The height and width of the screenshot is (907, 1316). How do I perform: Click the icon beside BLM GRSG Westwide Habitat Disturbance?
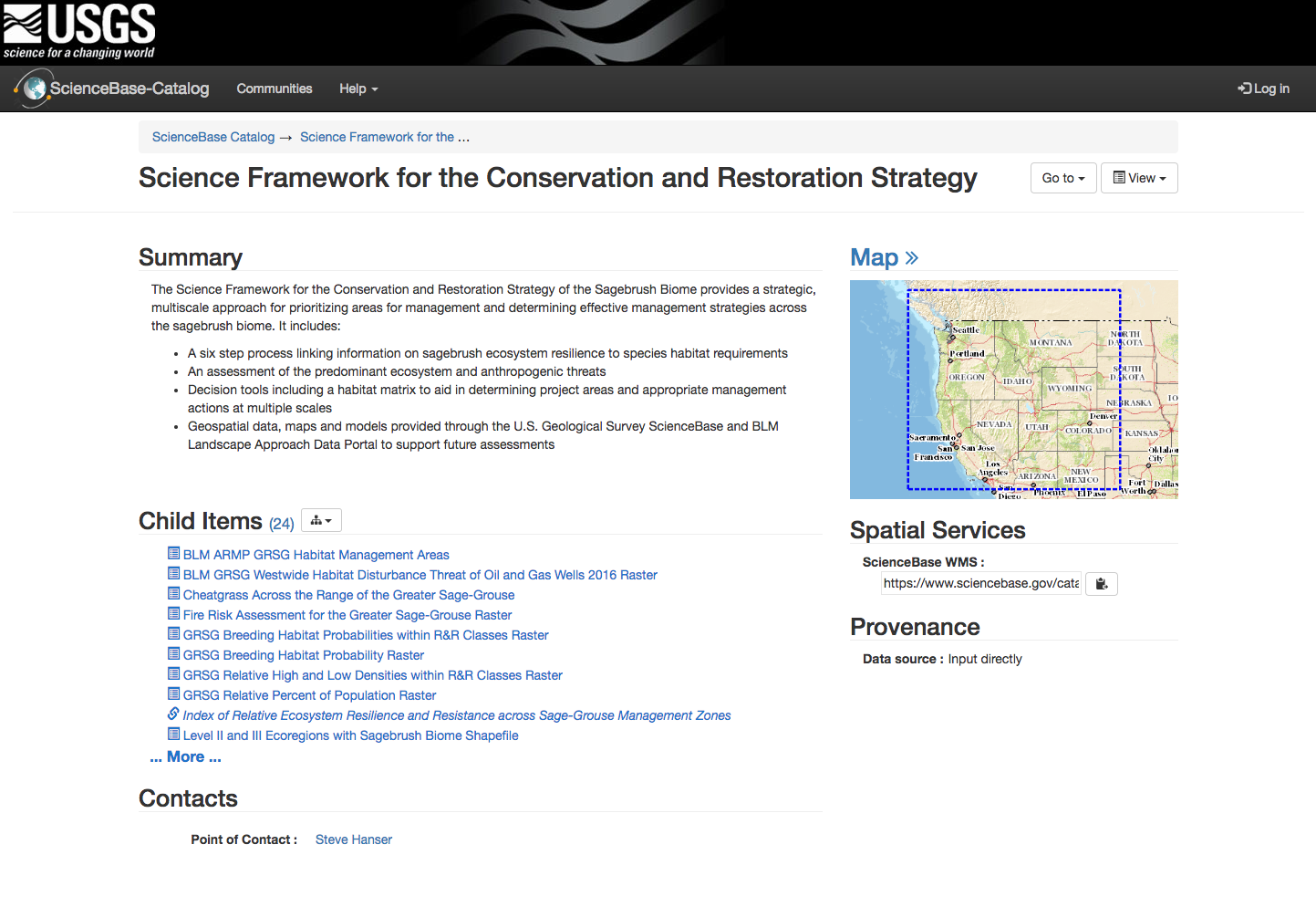coord(173,573)
